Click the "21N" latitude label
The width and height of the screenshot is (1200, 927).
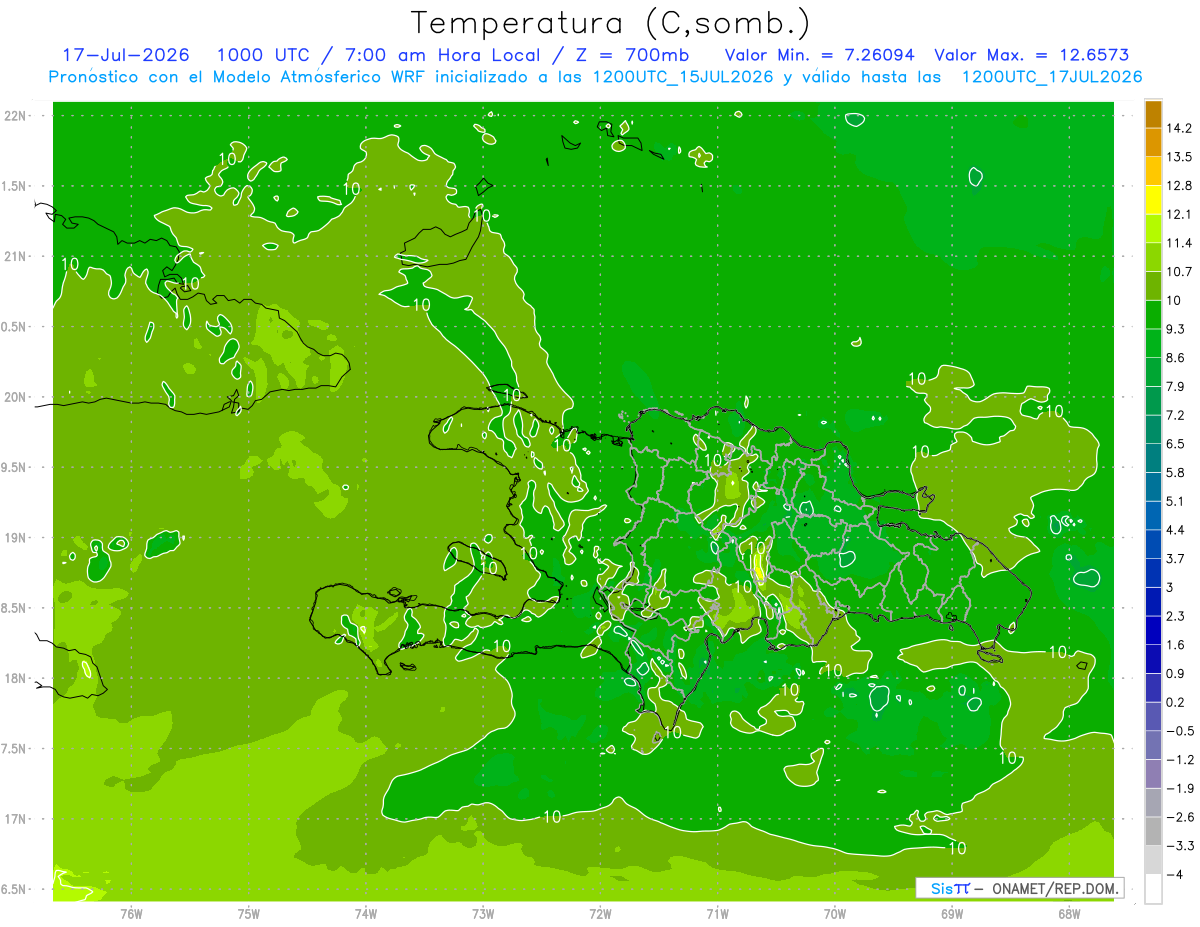click(17, 257)
